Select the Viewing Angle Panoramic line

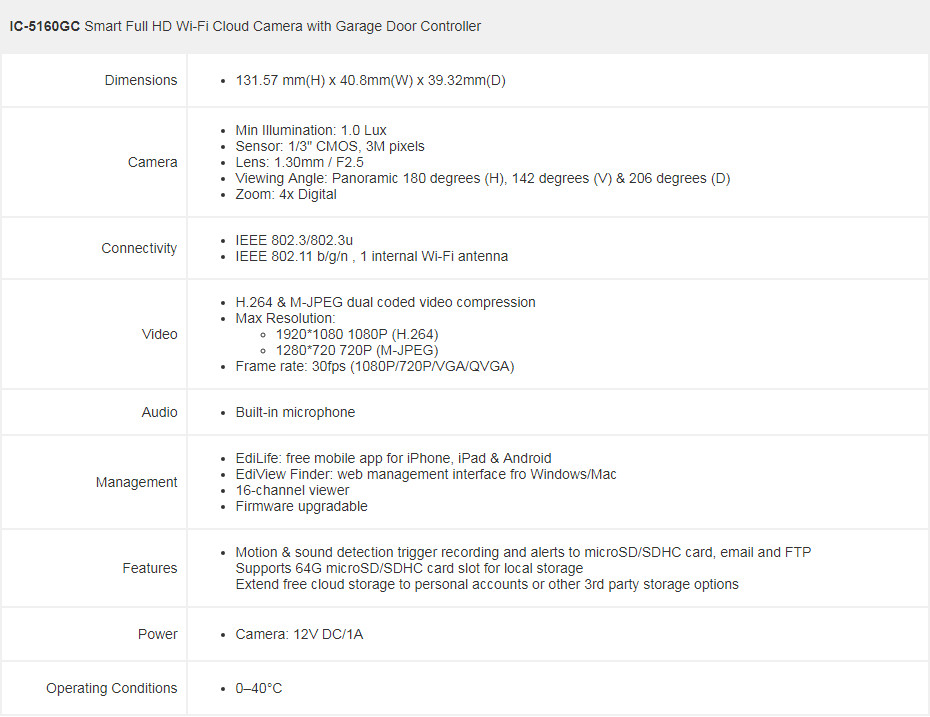coord(483,178)
